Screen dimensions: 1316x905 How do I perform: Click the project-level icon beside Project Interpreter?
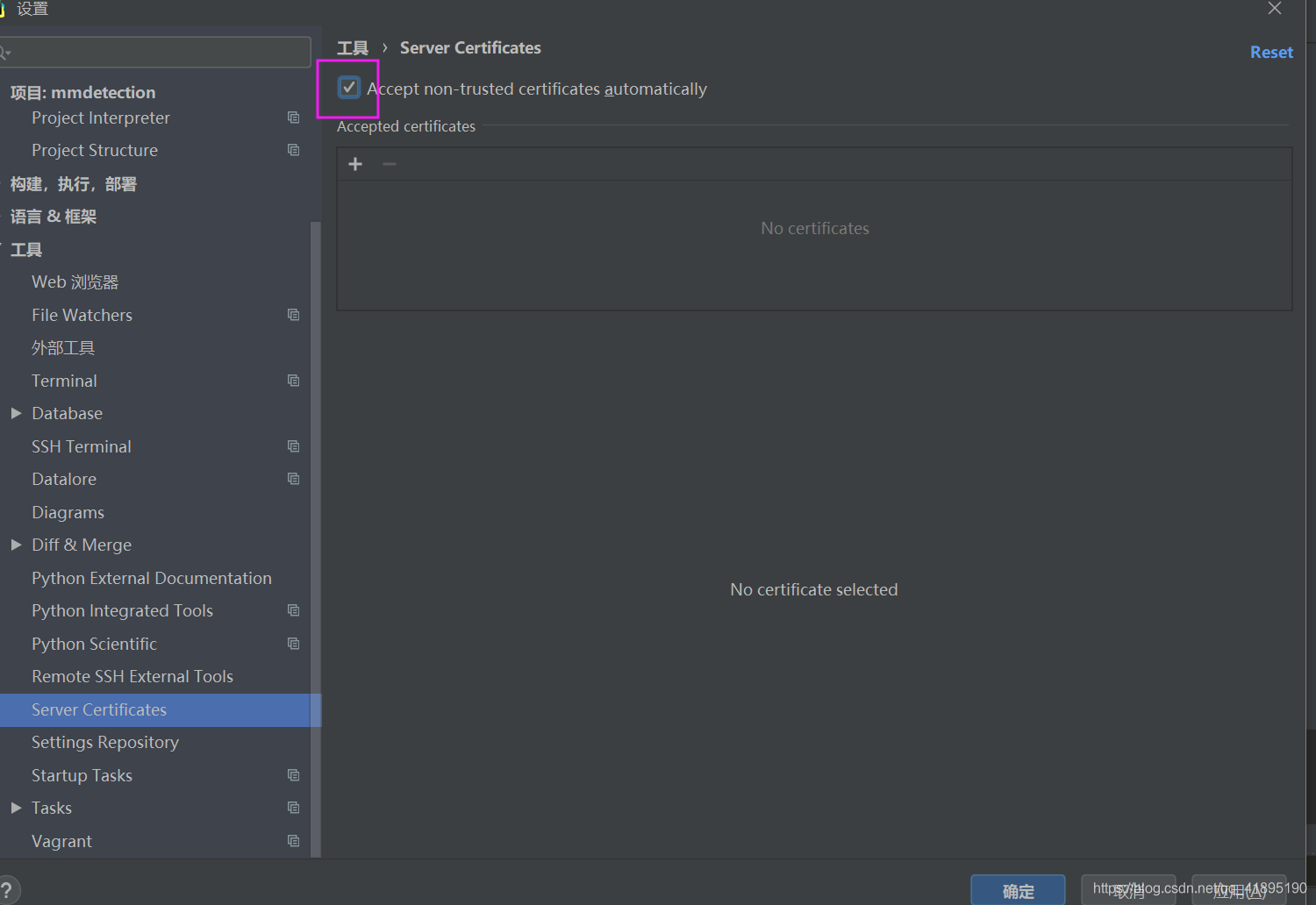pyautogui.click(x=293, y=118)
